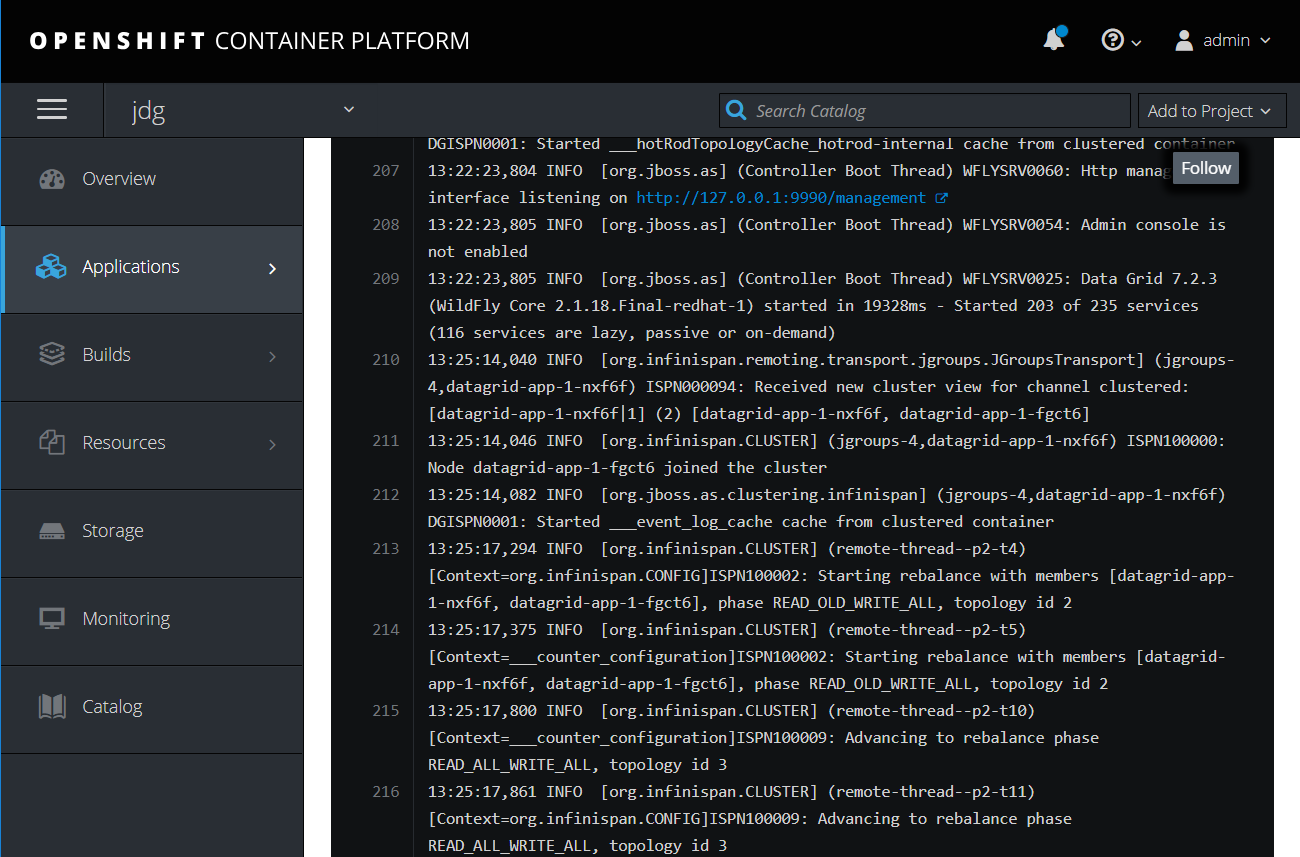Click the admin username label

(1227, 40)
